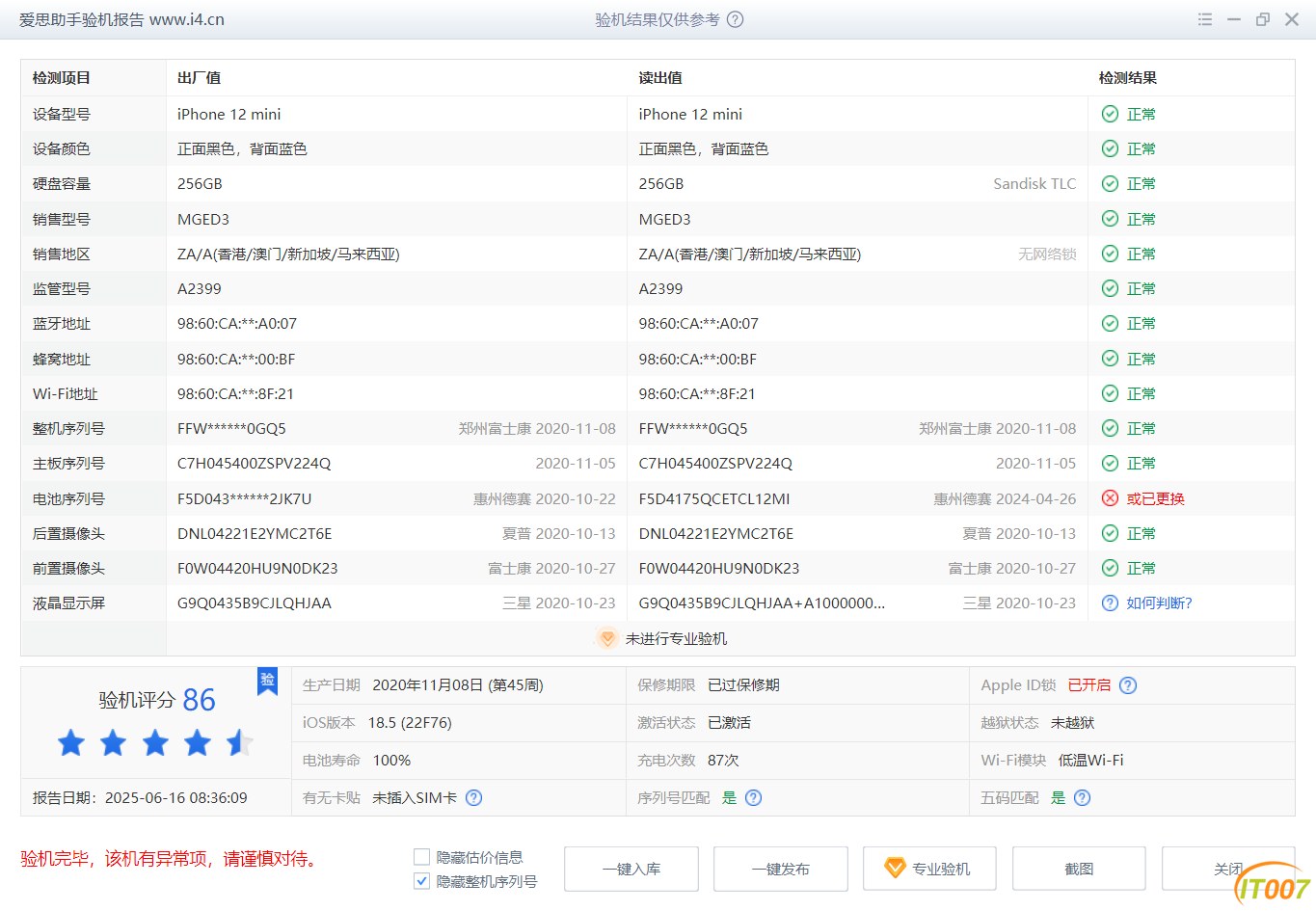
Task: Click the 已开启 Apple ID lock status
Action: click(1089, 685)
